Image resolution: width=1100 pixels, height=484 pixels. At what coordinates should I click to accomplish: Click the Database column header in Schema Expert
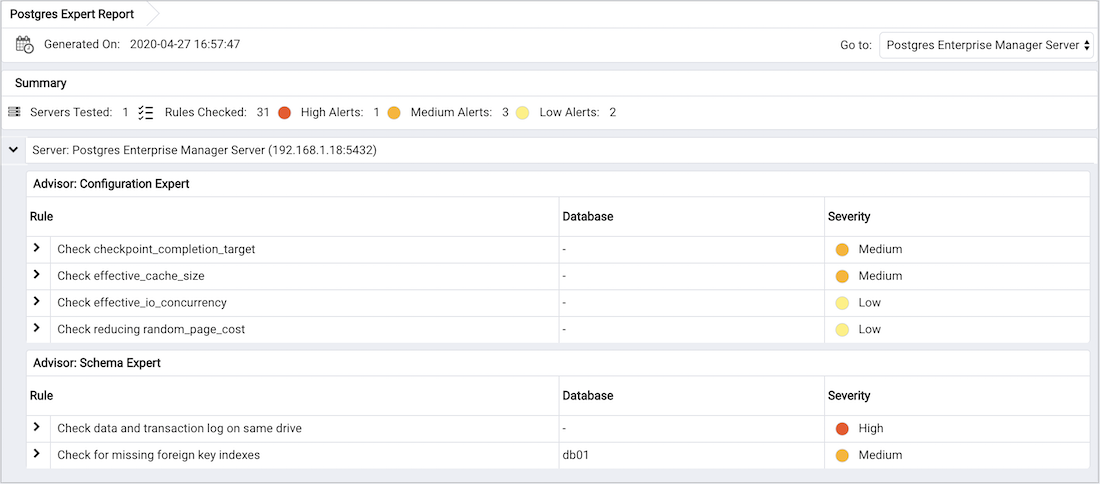coord(588,396)
